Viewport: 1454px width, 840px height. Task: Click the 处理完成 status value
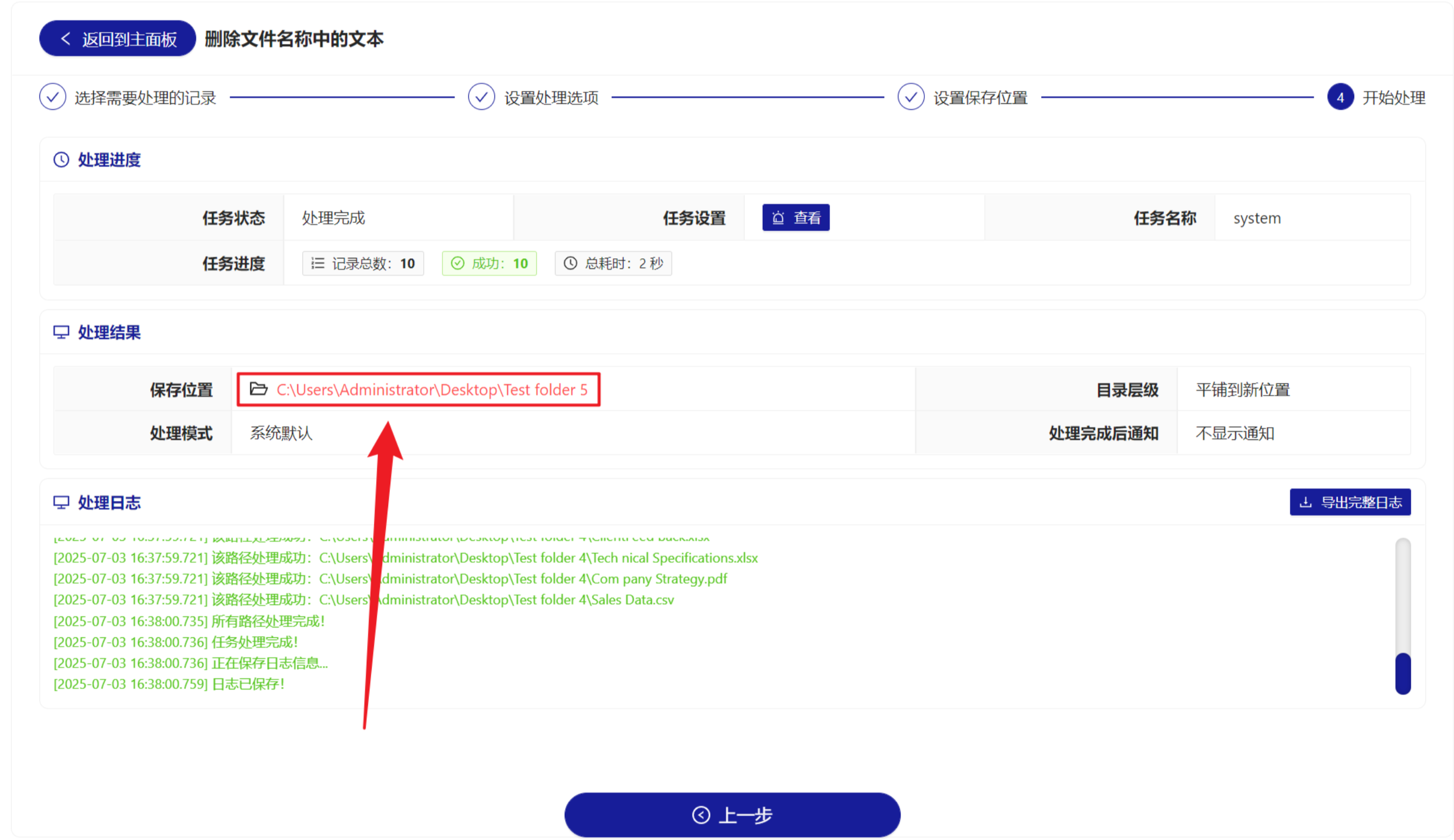coord(333,218)
